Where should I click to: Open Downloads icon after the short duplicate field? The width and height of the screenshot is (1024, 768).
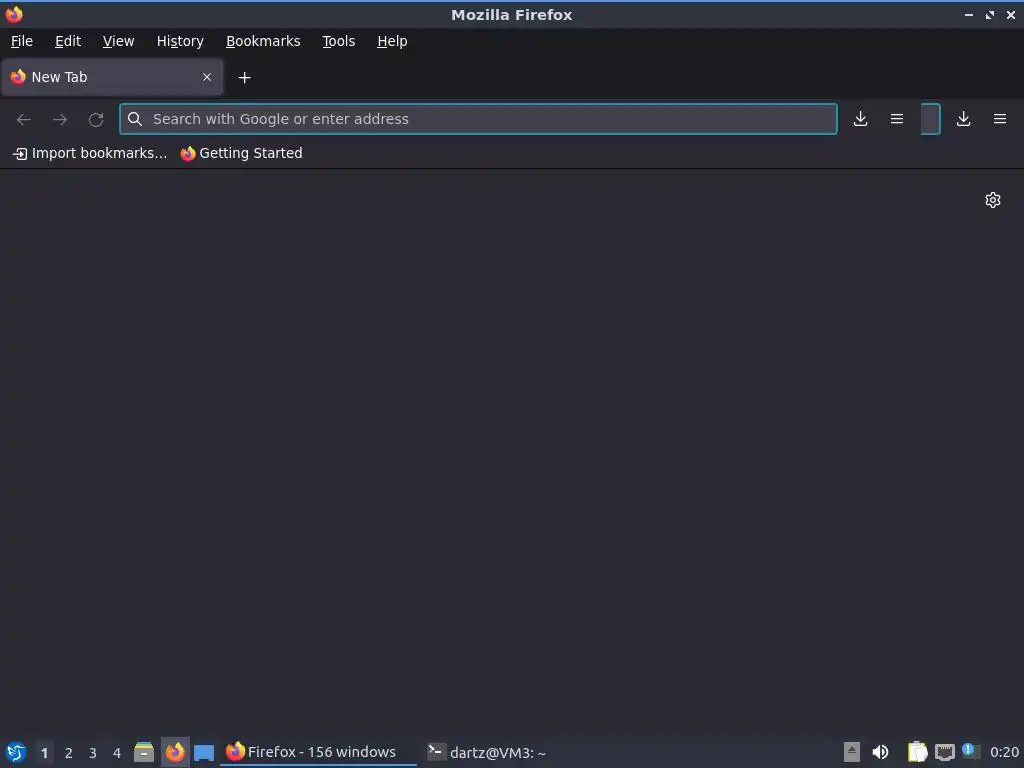pos(963,119)
